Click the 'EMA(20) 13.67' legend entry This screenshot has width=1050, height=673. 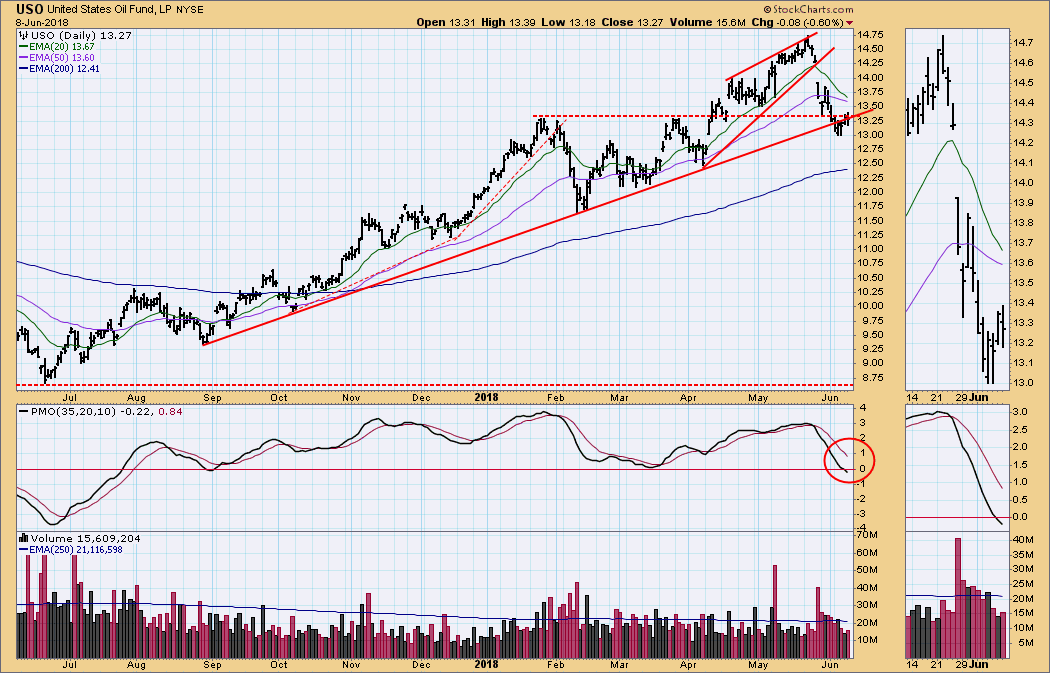(62, 47)
